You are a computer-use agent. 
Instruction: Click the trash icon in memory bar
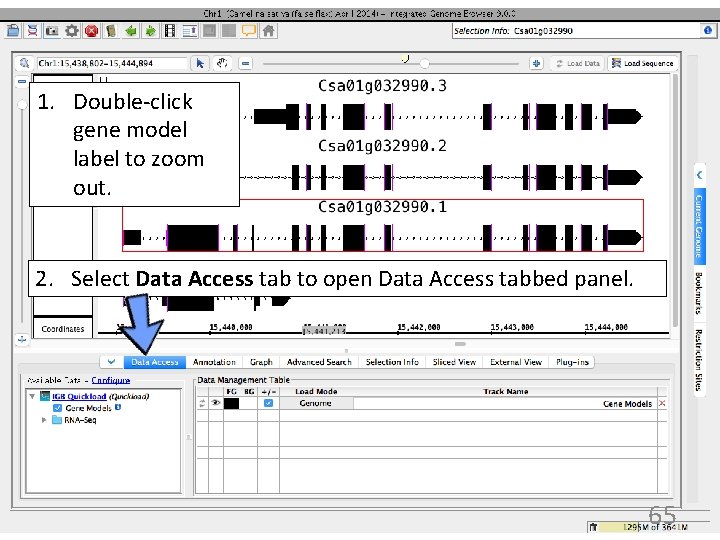click(x=593, y=527)
